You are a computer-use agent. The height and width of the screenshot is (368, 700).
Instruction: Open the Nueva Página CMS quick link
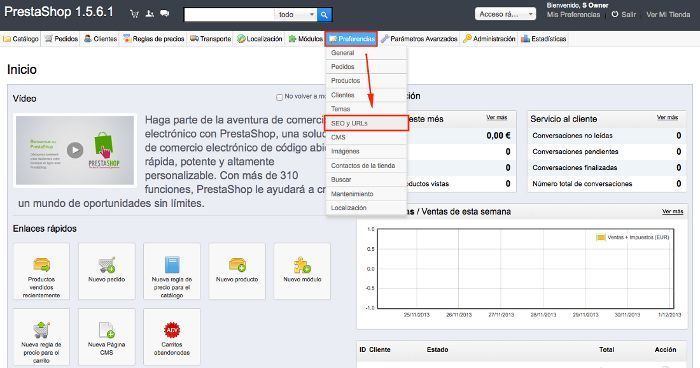click(x=107, y=337)
